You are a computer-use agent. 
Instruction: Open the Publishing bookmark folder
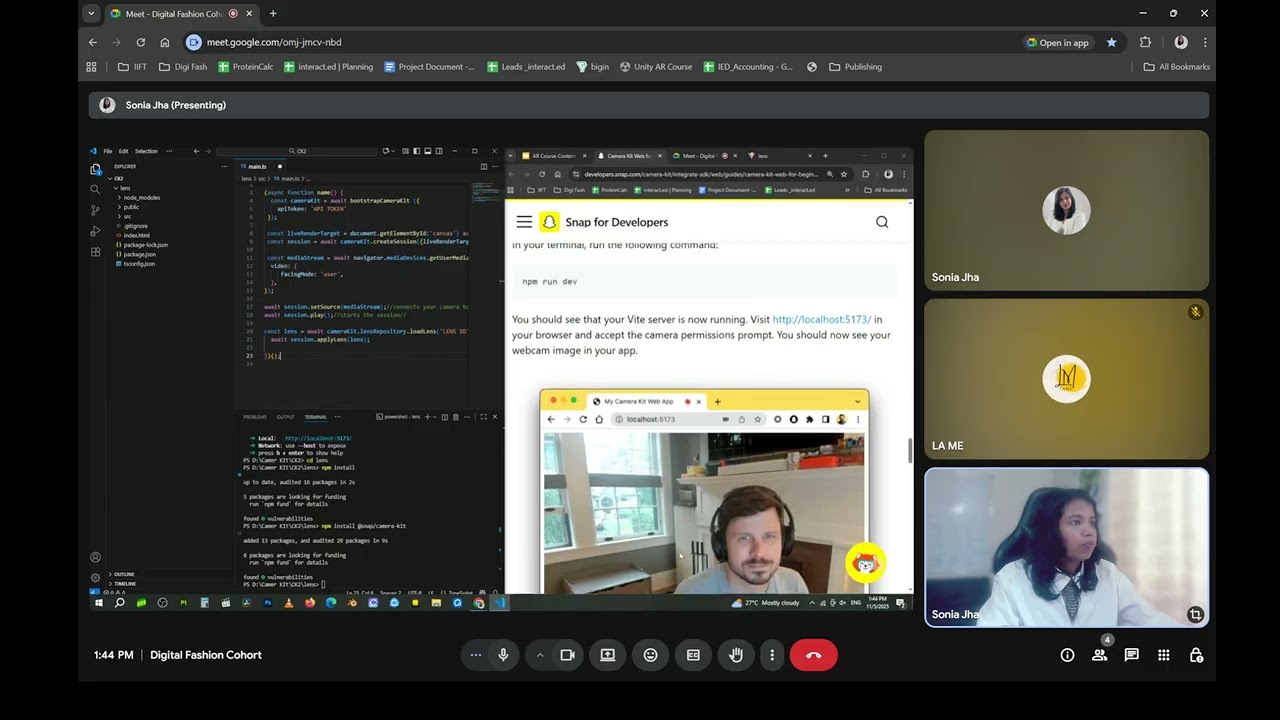(x=855, y=67)
